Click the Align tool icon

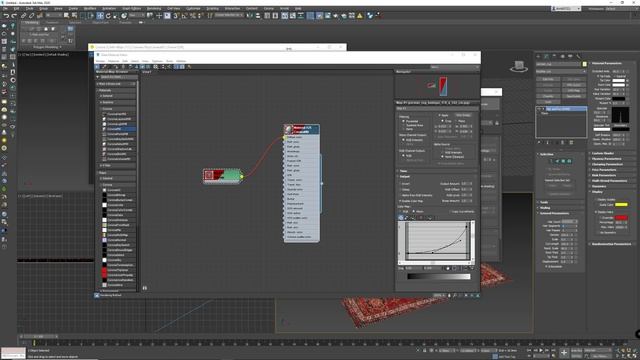tap(258, 16)
